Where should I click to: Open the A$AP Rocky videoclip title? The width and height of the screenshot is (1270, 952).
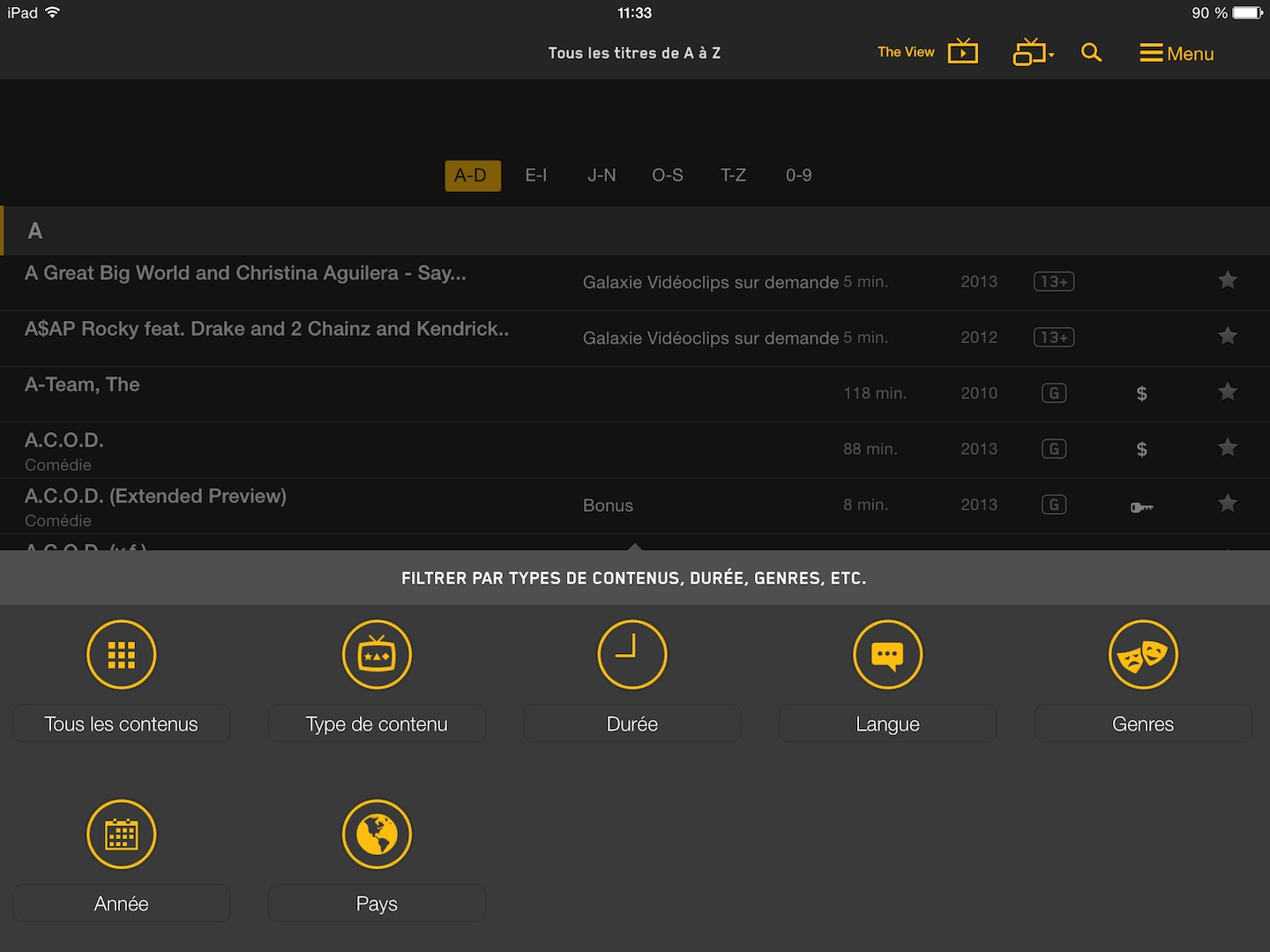266,329
